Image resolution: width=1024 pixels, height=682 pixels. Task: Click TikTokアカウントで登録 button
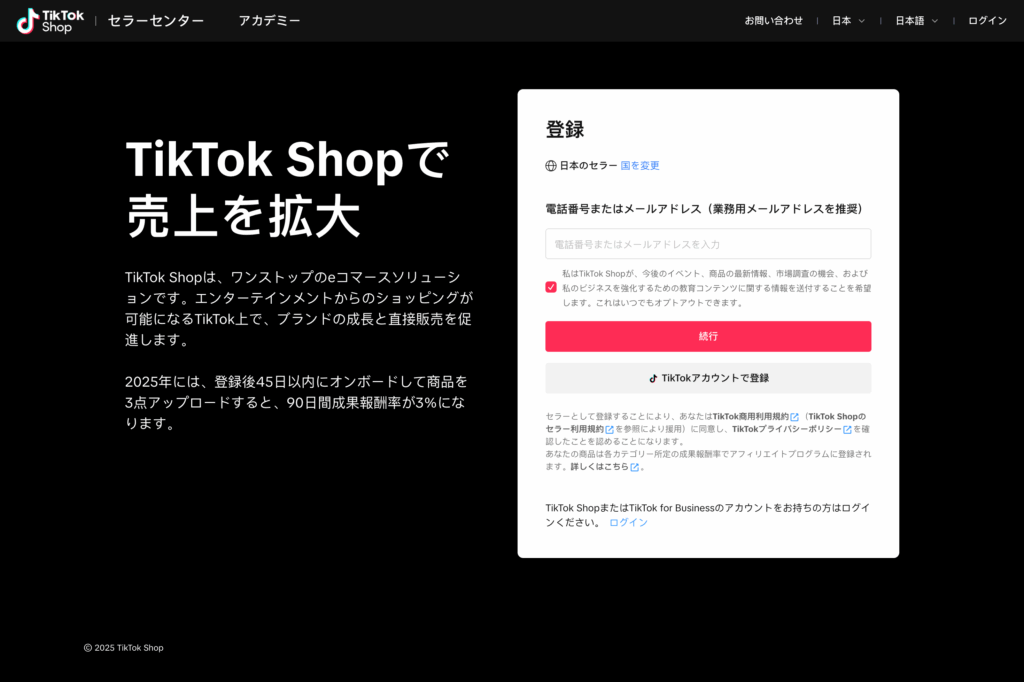pyautogui.click(x=708, y=378)
